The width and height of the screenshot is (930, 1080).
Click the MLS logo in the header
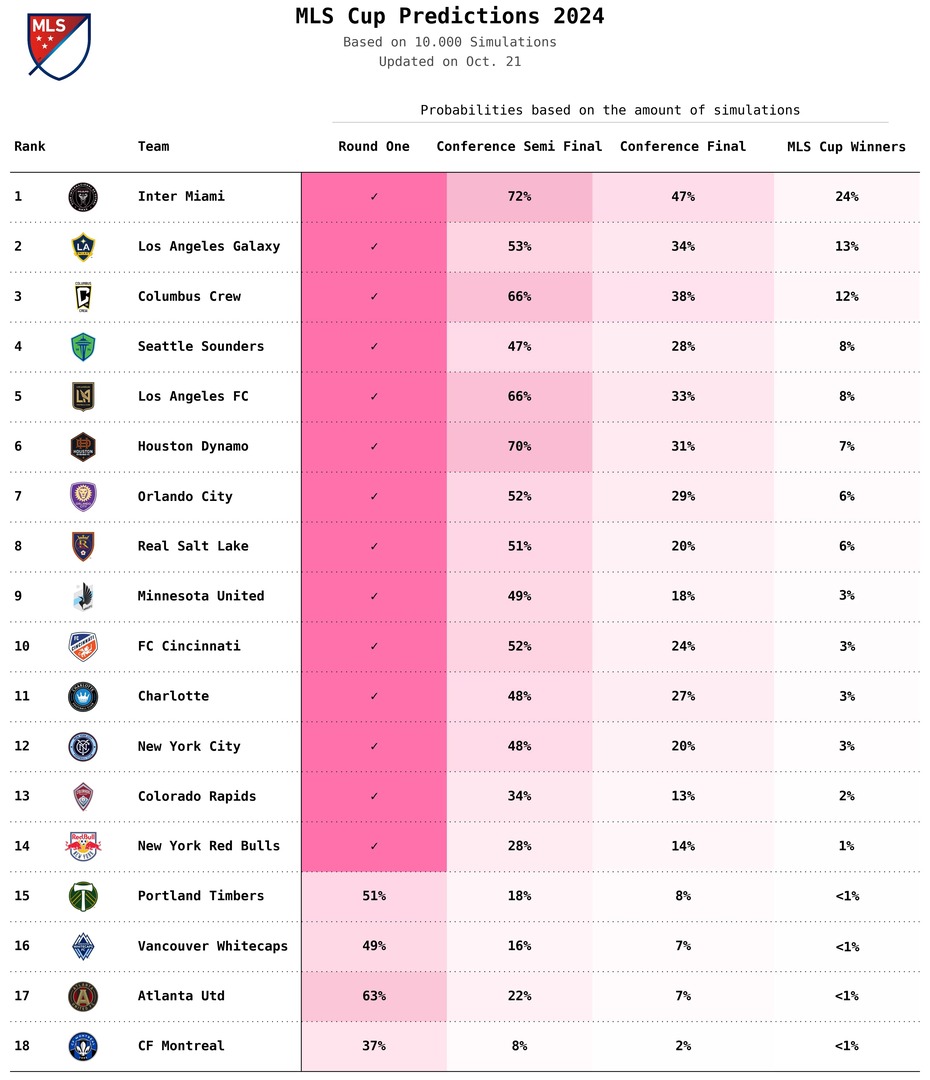(59, 46)
